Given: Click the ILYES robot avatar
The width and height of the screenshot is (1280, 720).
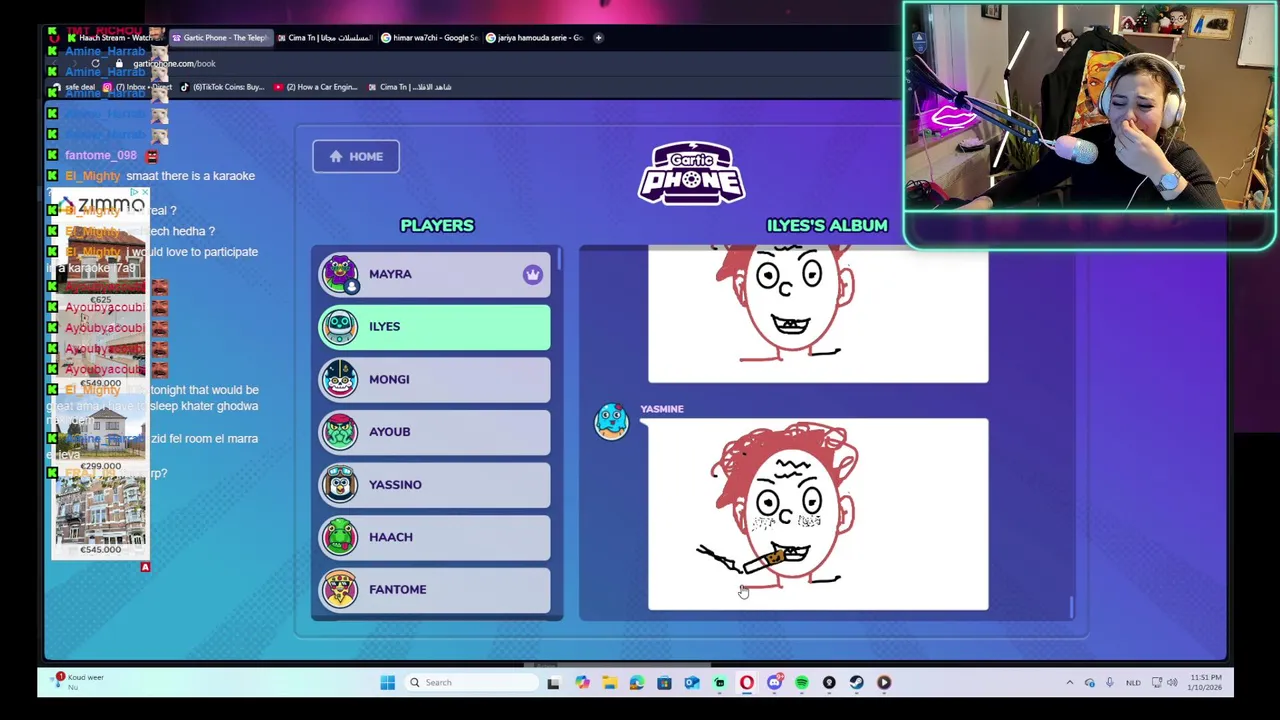Looking at the screenshot, I should pyautogui.click(x=340, y=327).
